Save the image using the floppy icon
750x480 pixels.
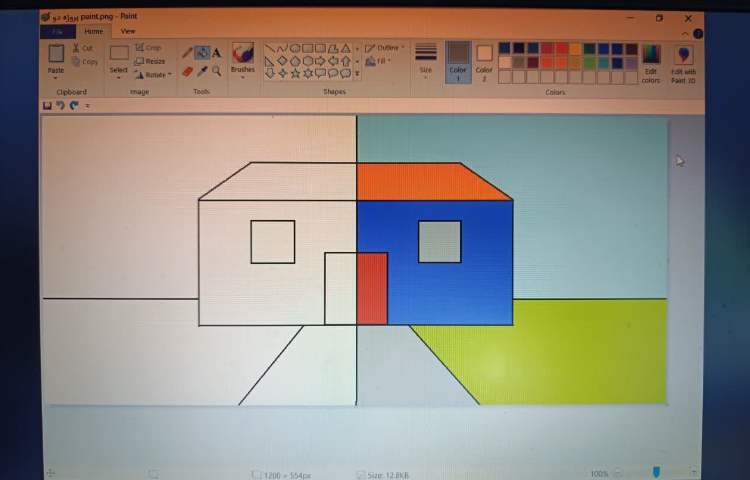tap(47, 106)
